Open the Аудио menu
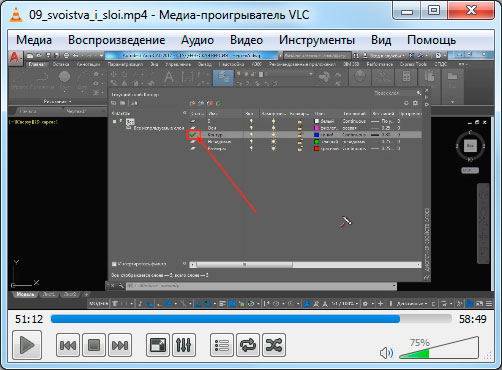Image resolution: width=502 pixels, height=370 pixels. [x=197, y=40]
